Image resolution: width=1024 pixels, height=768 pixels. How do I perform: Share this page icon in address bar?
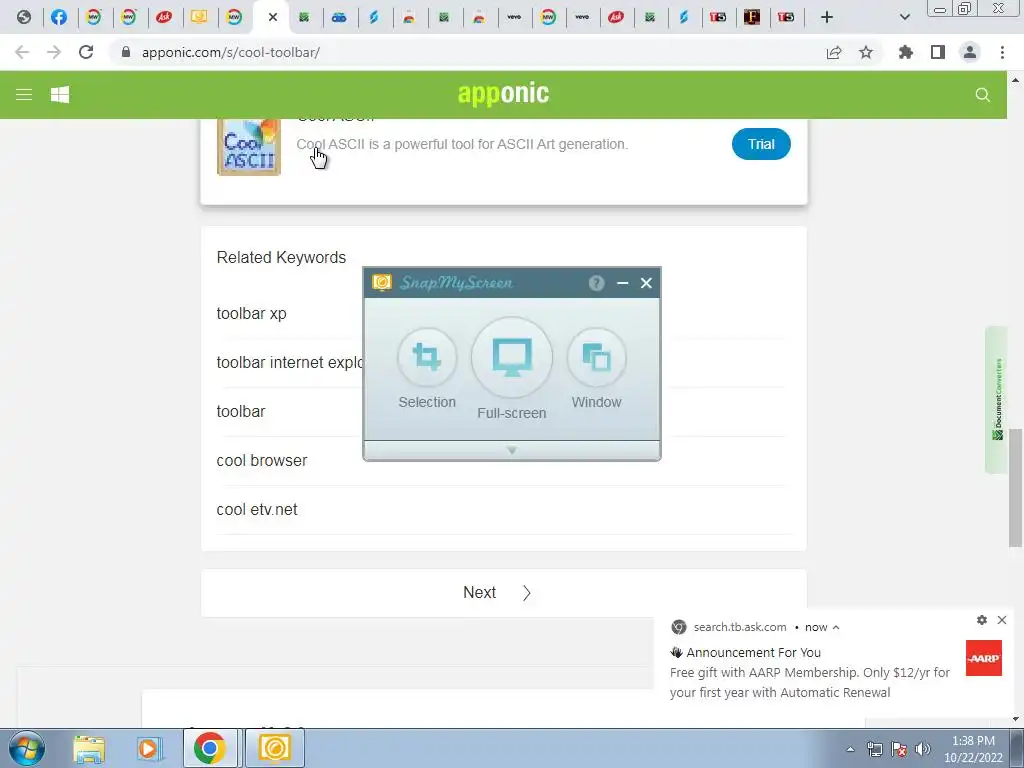834,52
